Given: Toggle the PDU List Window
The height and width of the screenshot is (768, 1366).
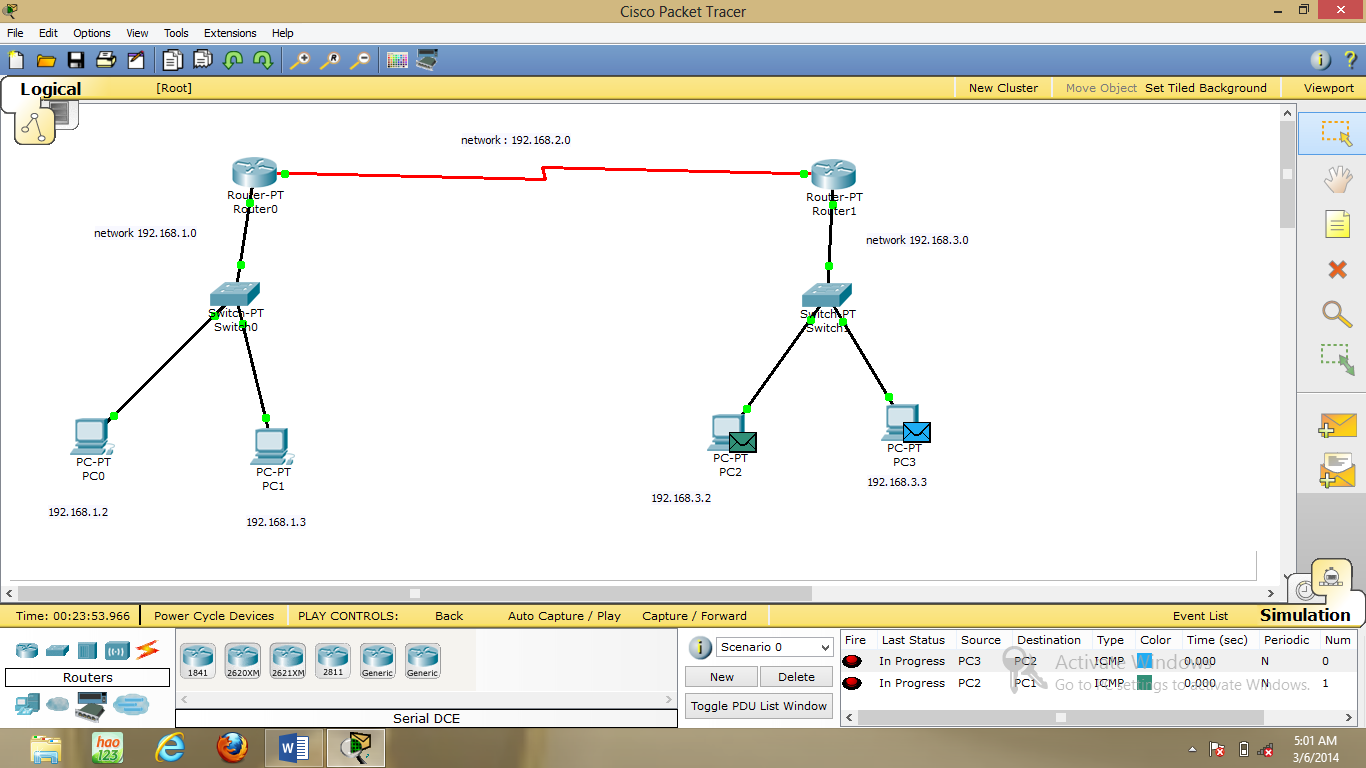Looking at the screenshot, I should (x=759, y=706).
